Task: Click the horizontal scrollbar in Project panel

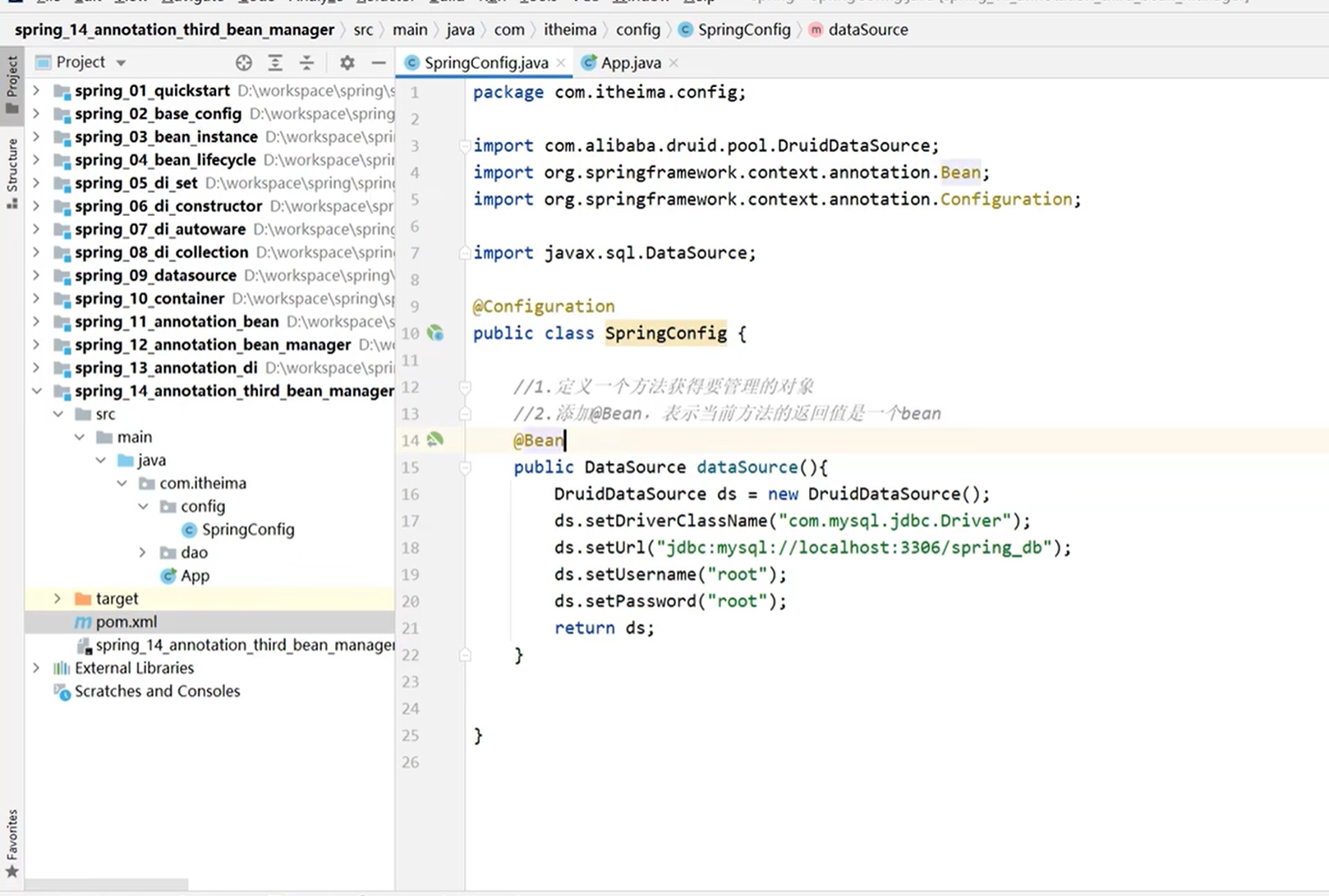Action: point(107,885)
